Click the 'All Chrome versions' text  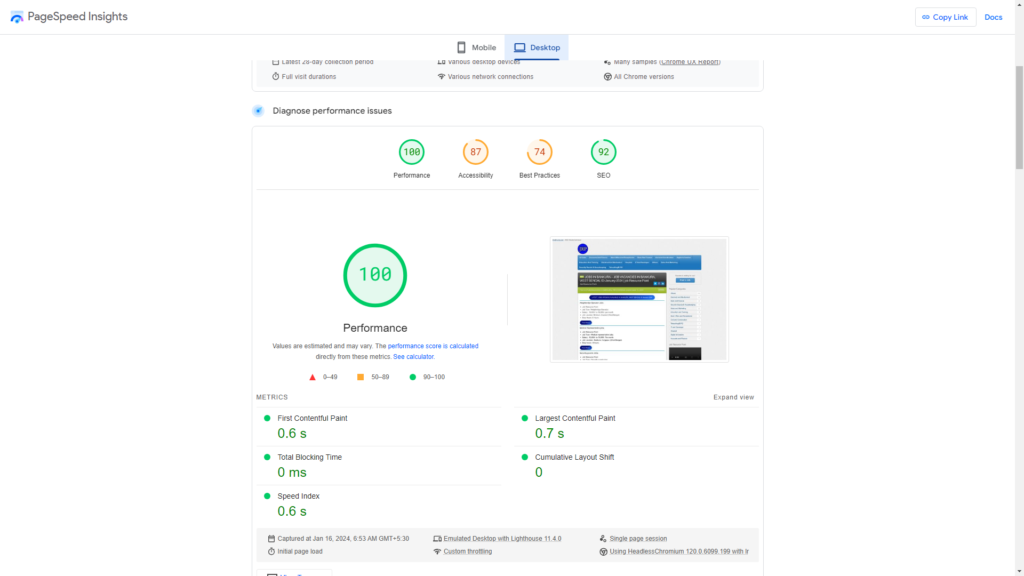point(644,76)
